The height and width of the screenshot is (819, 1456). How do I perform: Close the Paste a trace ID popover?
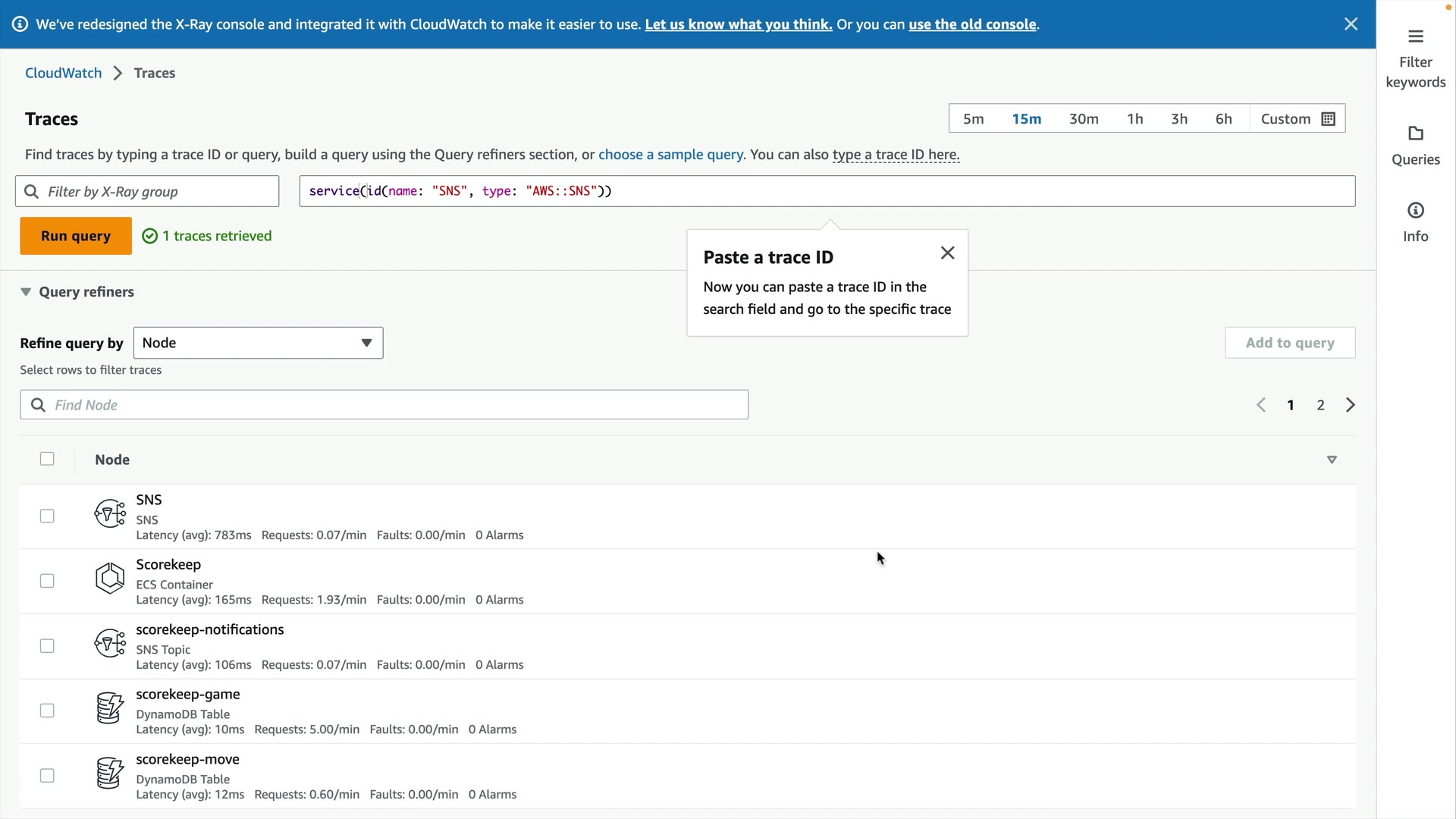tap(947, 253)
